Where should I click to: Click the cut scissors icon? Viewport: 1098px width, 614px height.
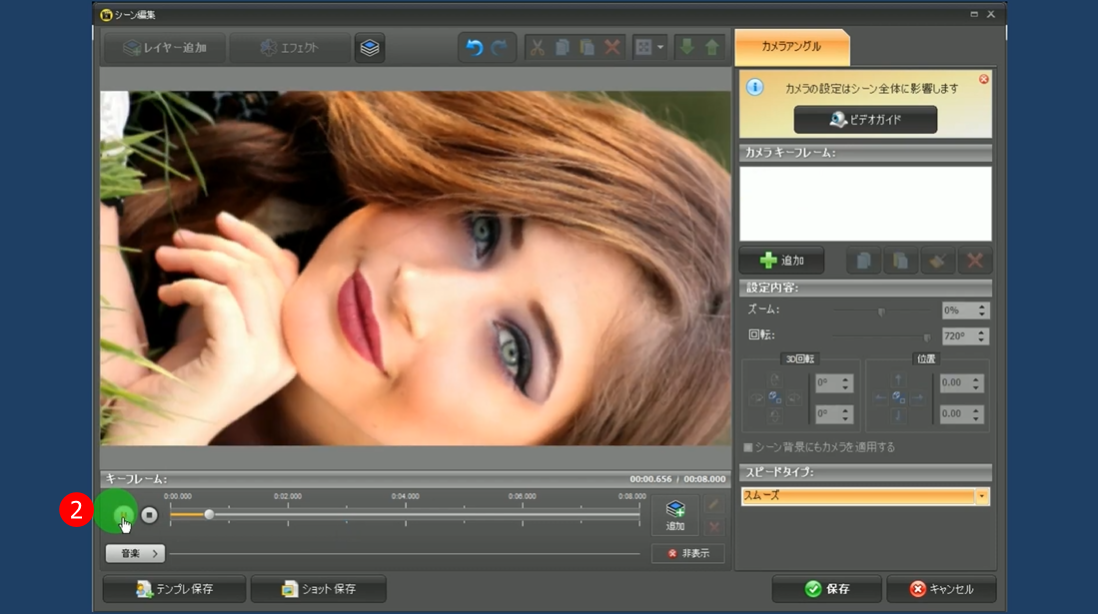point(537,48)
